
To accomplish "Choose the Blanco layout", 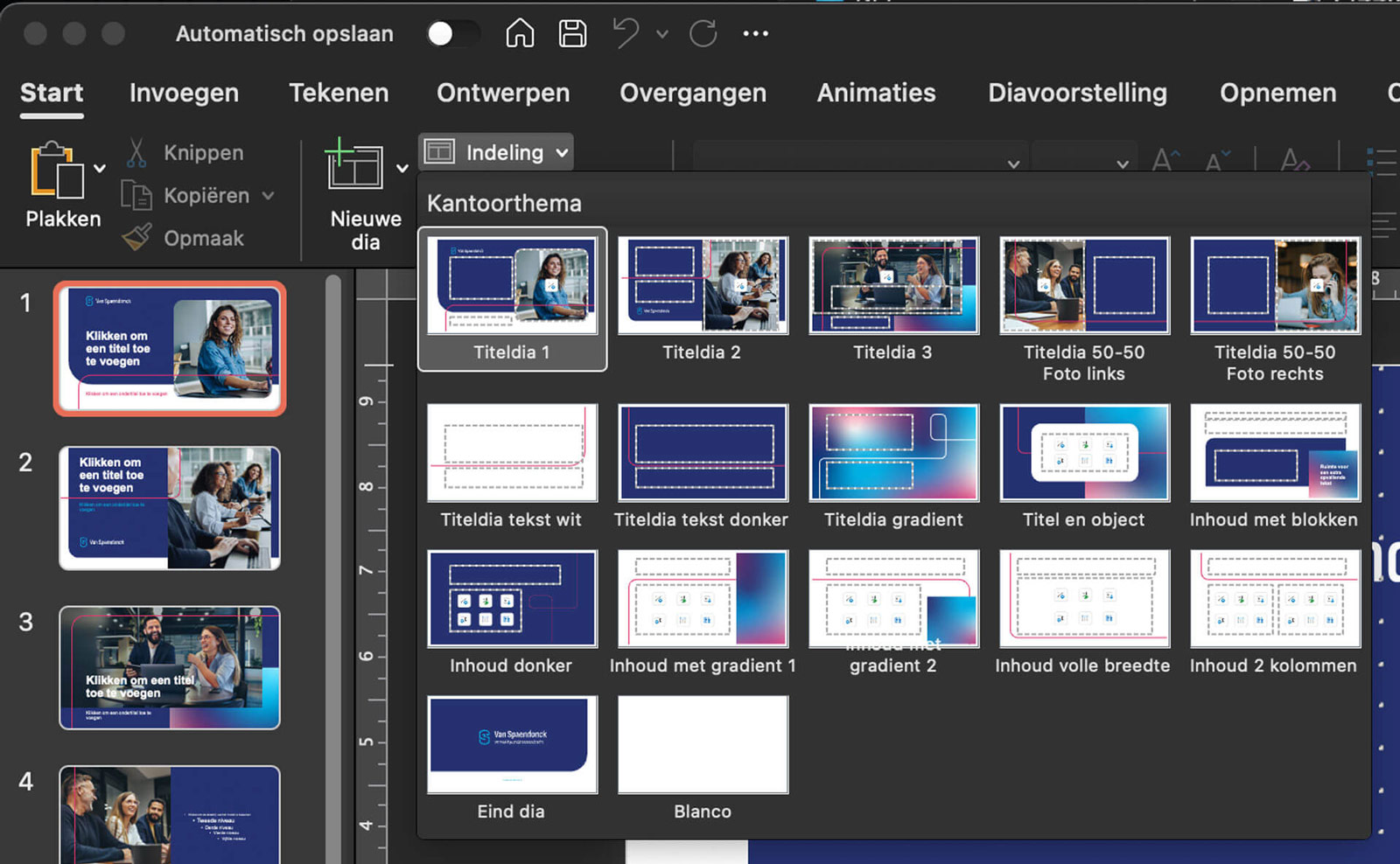I will pyautogui.click(x=703, y=745).
